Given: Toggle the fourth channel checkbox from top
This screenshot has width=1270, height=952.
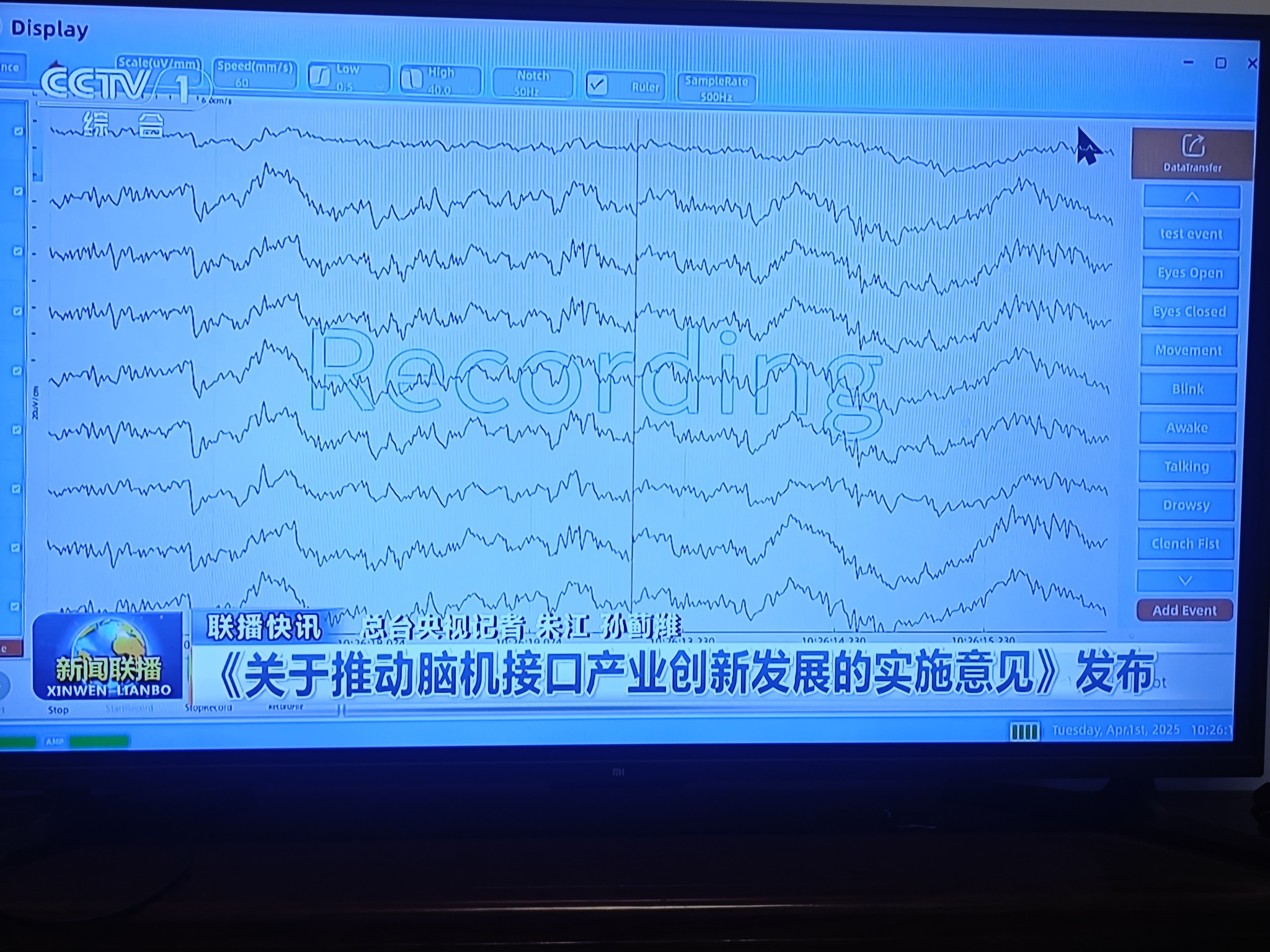Looking at the screenshot, I should point(17,311).
